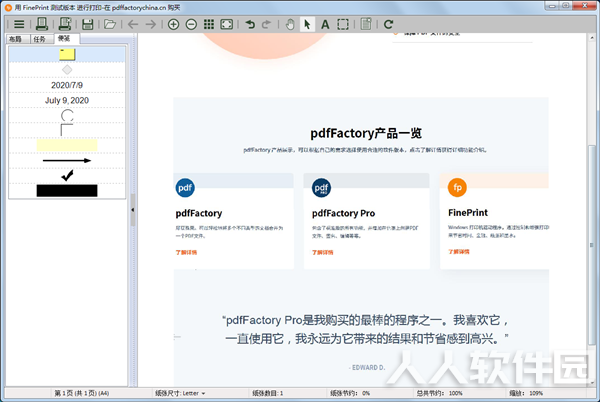Pick the arrow line stamp
This screenshot has width=600, height=402.
coord(67,161)
